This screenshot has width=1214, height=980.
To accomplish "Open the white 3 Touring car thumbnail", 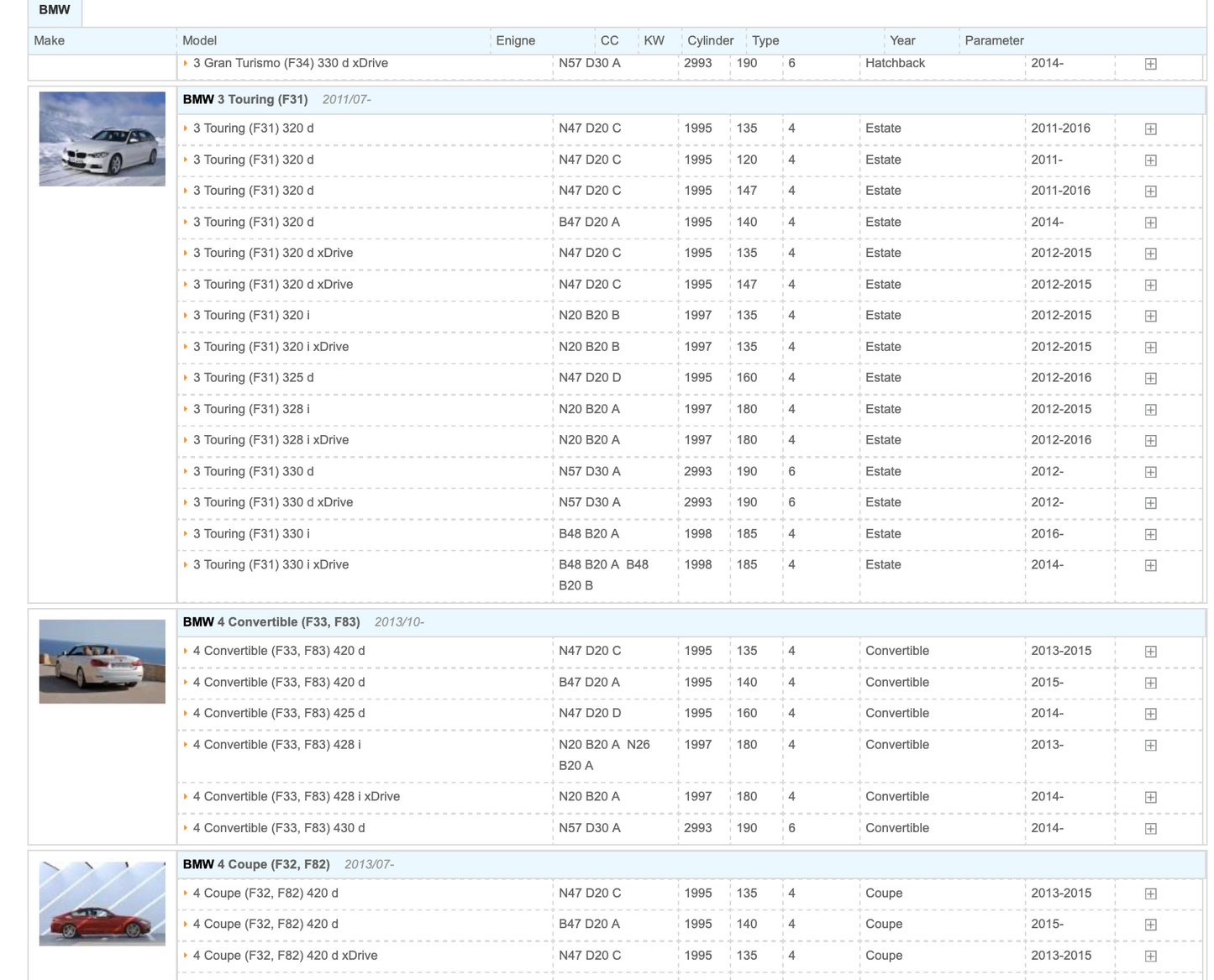I will [102, 139].
